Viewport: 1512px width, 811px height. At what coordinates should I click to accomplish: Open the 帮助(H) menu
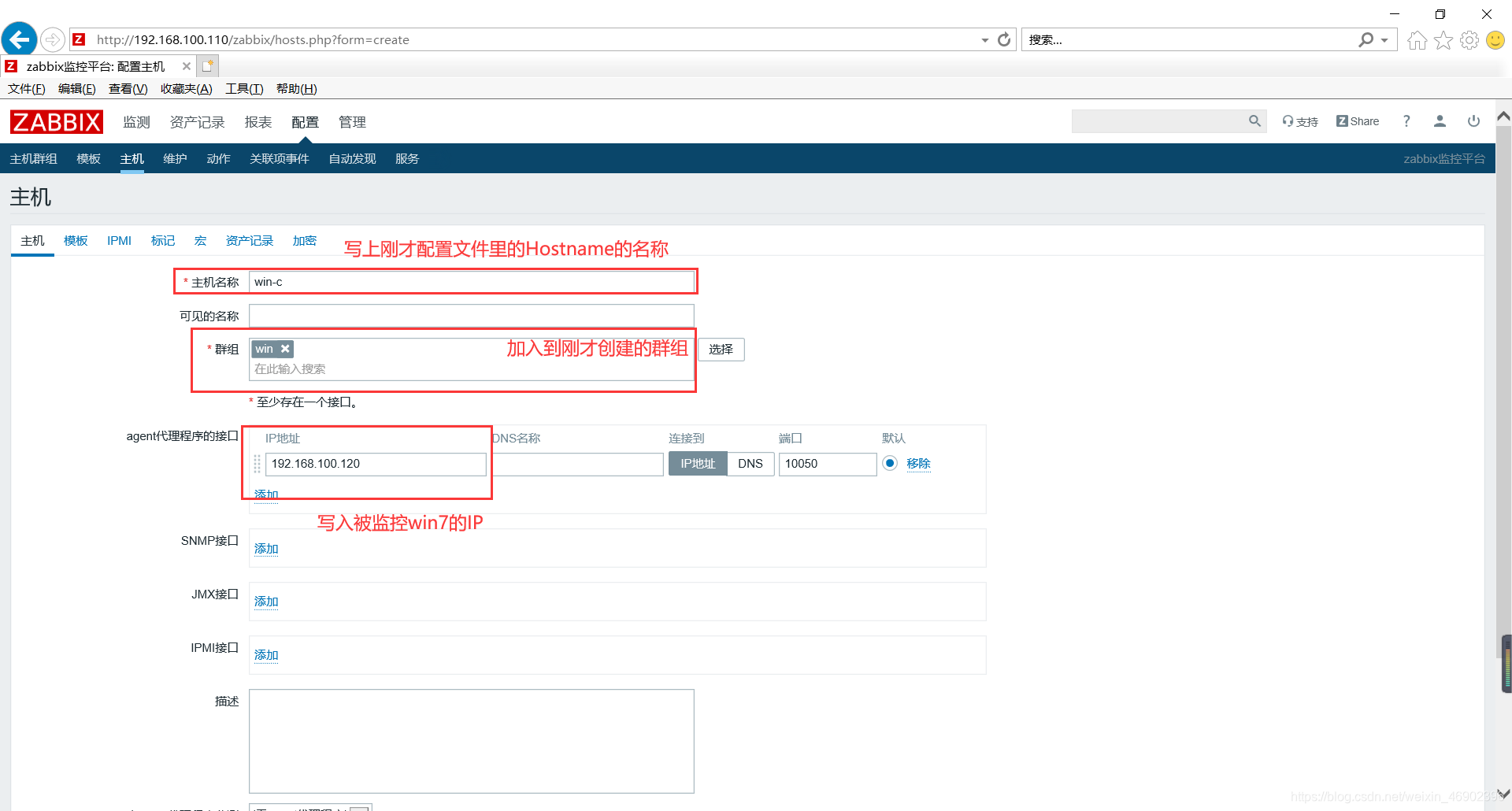pyautogui.click(x=297, y=89)
